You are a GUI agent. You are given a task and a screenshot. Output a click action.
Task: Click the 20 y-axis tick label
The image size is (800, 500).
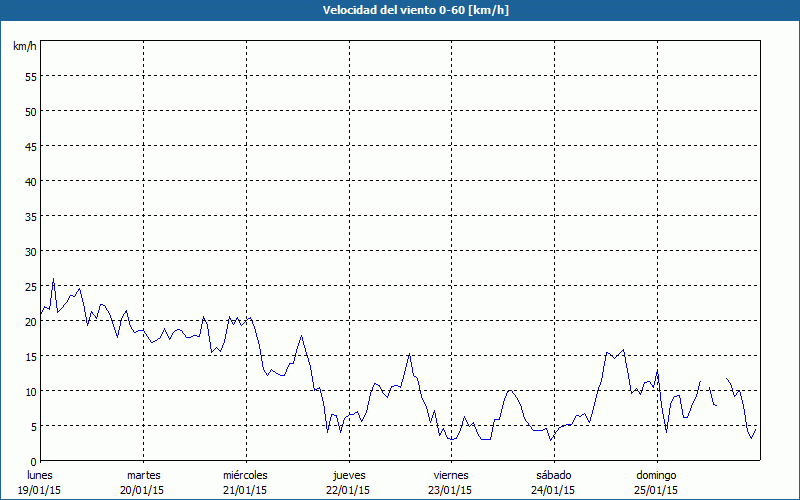coord(30,321)
